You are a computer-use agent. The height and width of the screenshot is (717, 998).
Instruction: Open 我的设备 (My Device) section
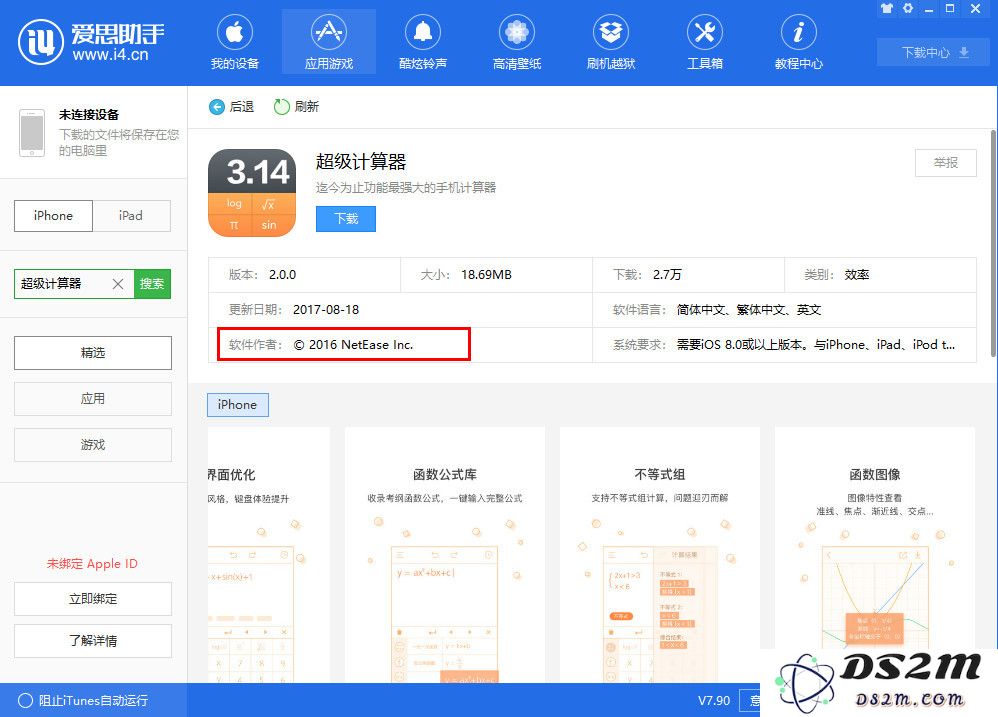[235, 43]
